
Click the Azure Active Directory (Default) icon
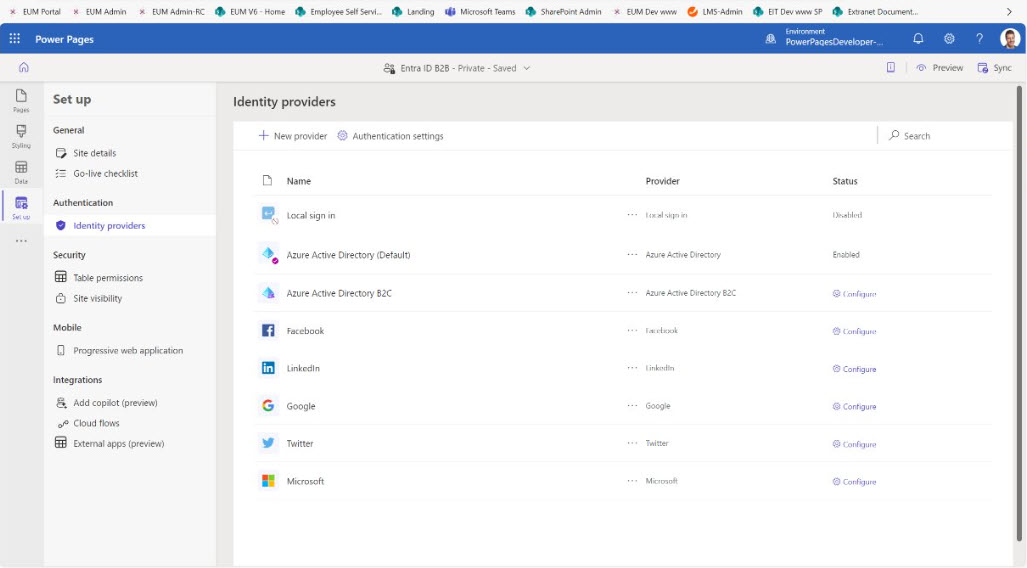269,254
